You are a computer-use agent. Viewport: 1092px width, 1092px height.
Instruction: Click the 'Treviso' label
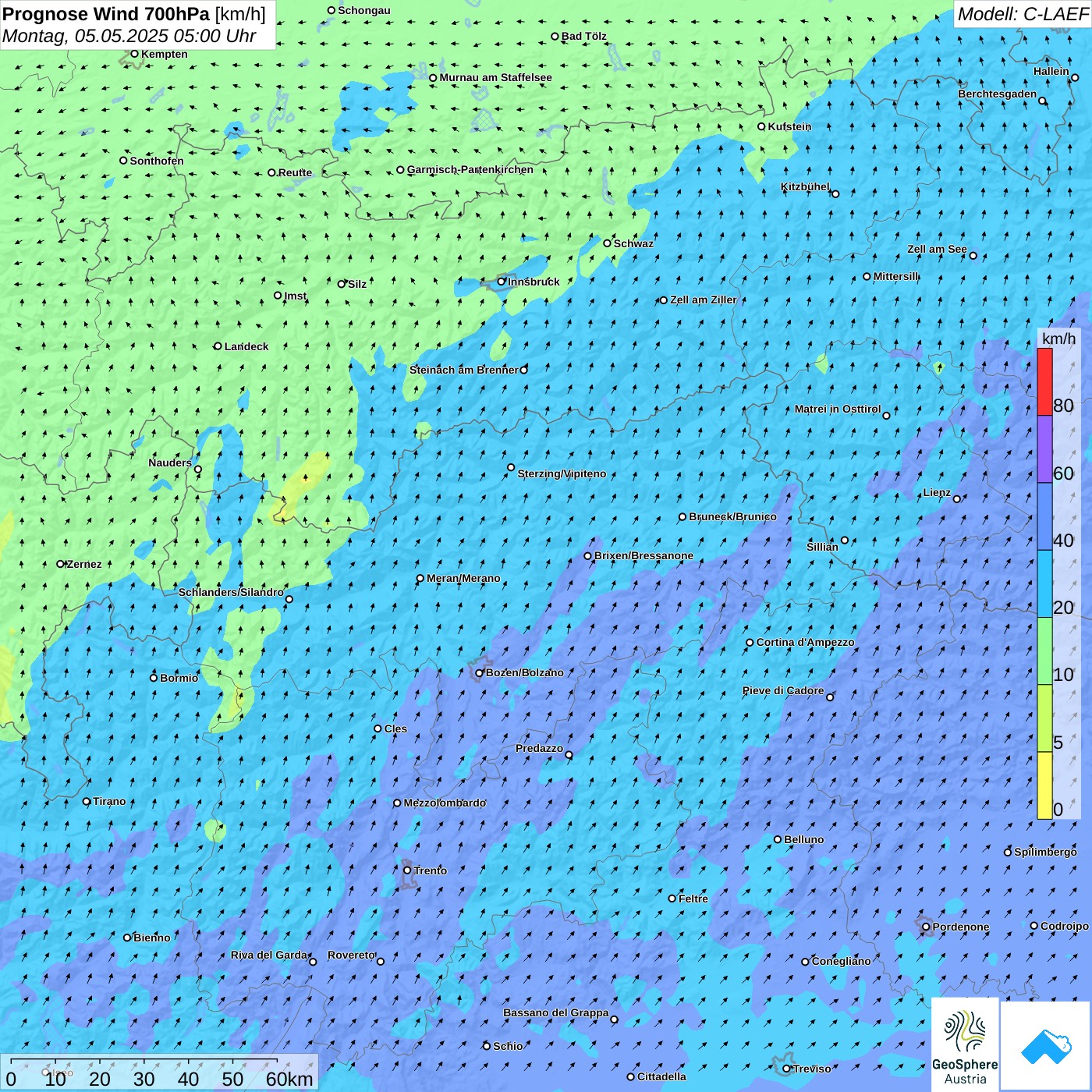[x=812, y=1069]
